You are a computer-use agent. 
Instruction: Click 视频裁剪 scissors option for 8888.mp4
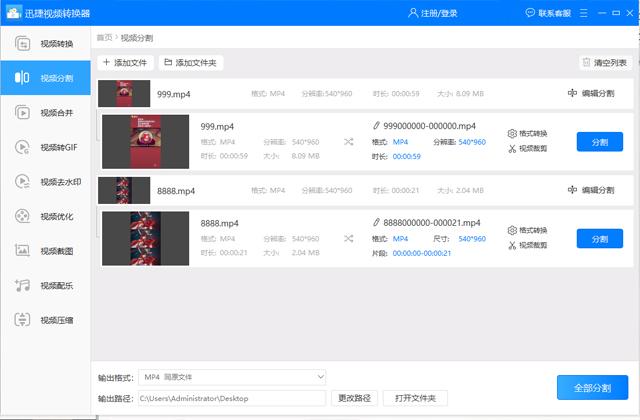tap(527, 245)
